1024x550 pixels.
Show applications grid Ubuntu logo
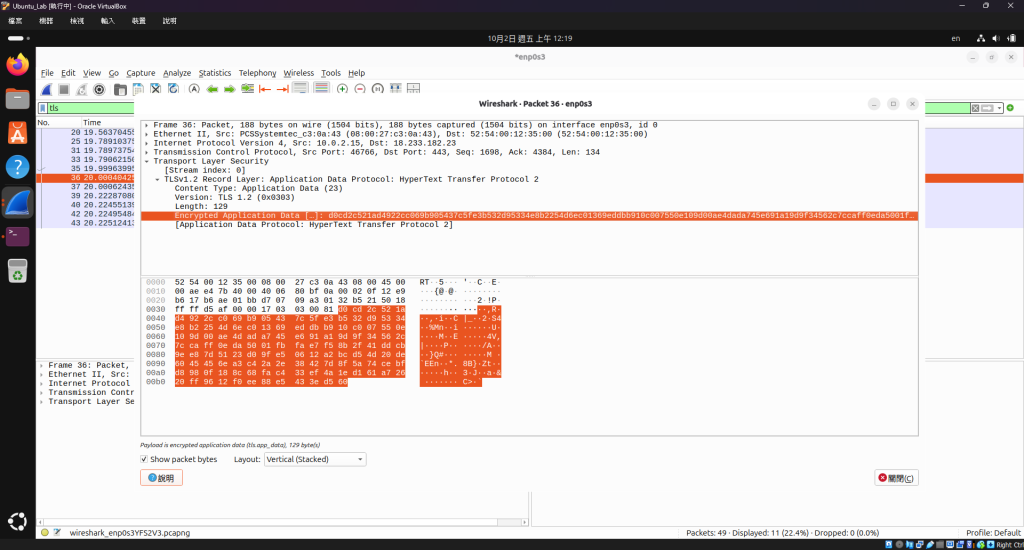18,521
